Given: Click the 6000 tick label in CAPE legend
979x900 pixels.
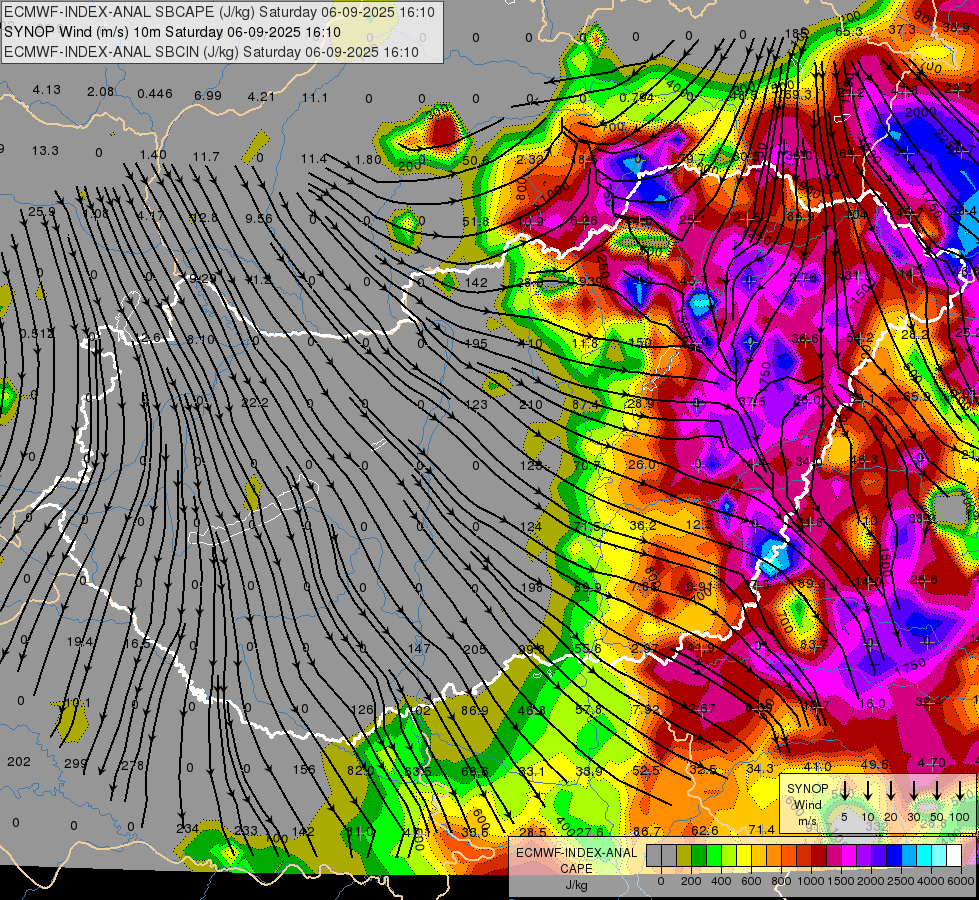Looking at the screenshot, I should [x=962, y=881].
